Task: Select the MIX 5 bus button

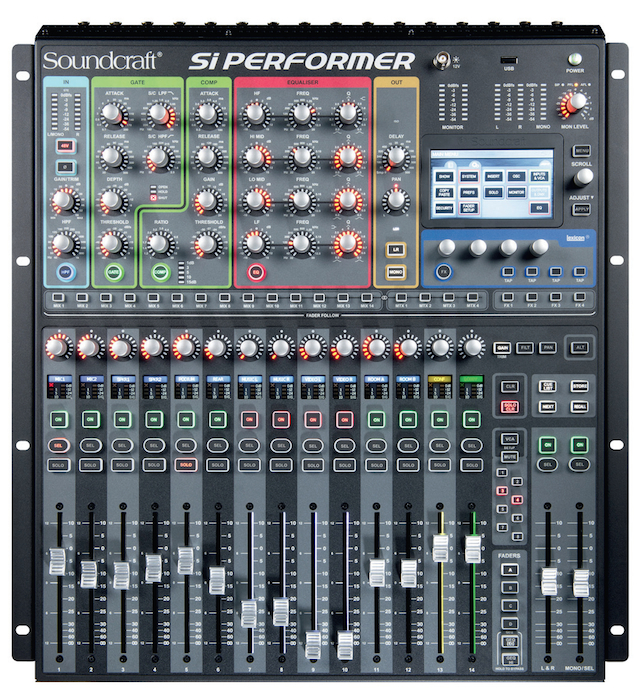Action: click(153, 297)
